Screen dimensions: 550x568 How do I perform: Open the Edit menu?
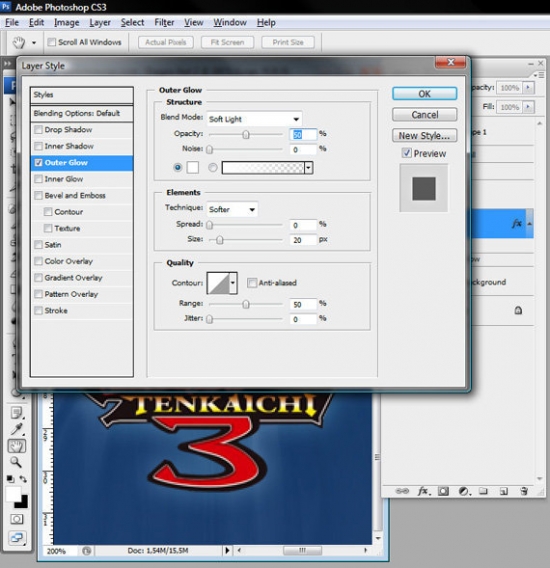point(36,22)
